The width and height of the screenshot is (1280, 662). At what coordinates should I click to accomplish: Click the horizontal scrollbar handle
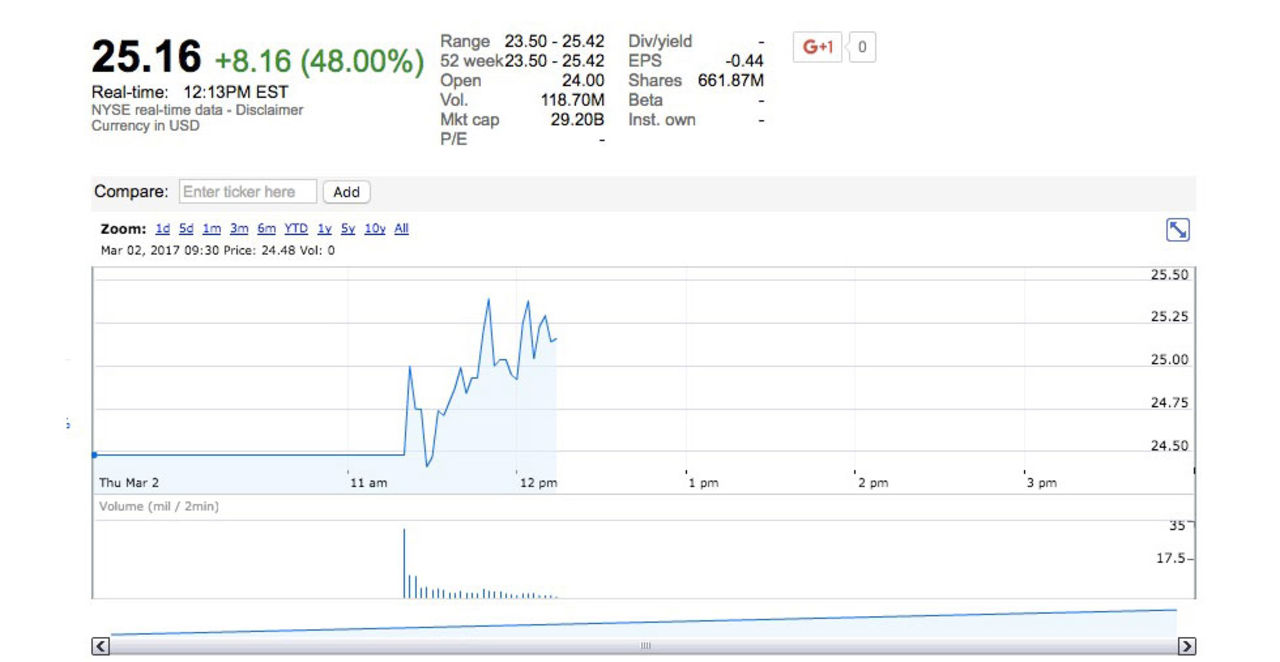[x=644, y=646]
